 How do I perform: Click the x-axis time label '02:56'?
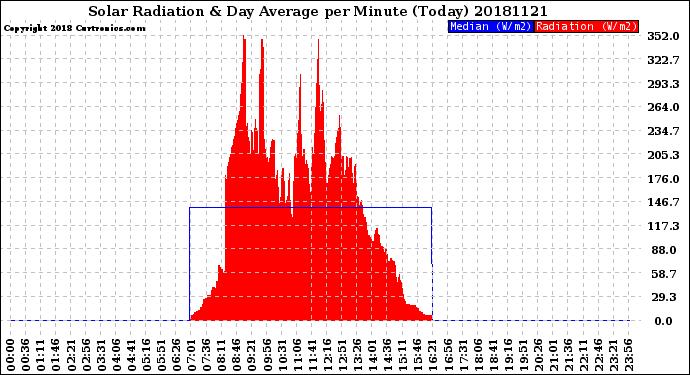coord(86,355)
